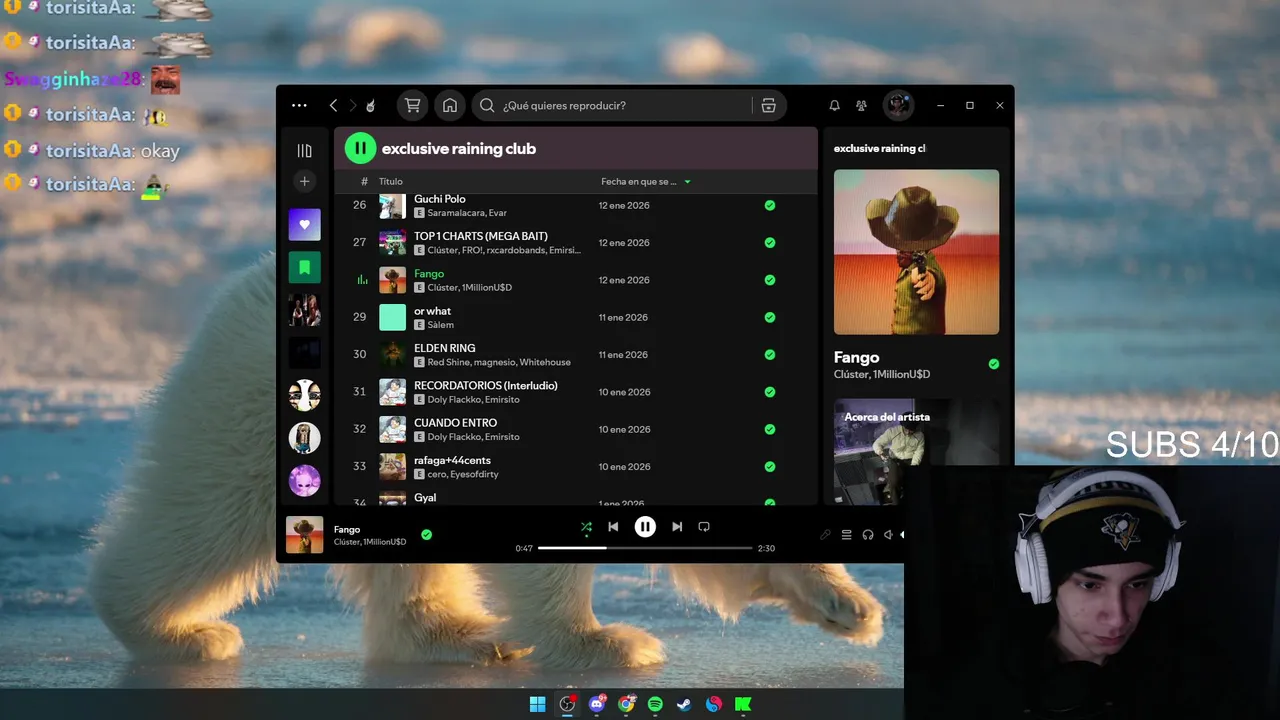Select track 'TOP 1 CHARTS (MEGA BAIT)'

click(x=481, y=236)
